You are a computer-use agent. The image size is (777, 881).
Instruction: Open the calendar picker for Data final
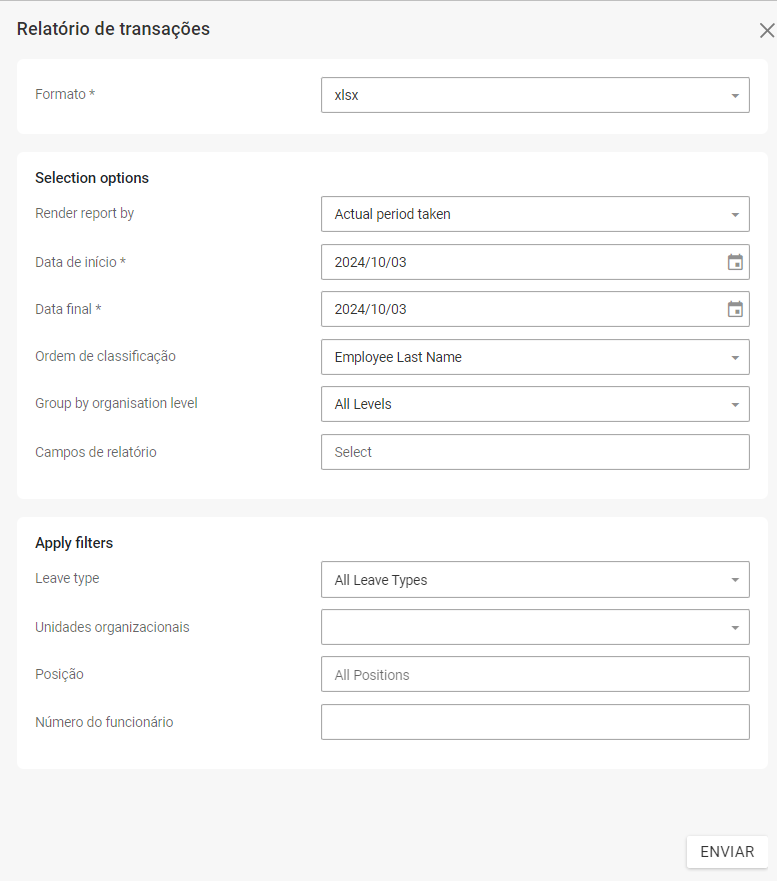click(735, 309)
